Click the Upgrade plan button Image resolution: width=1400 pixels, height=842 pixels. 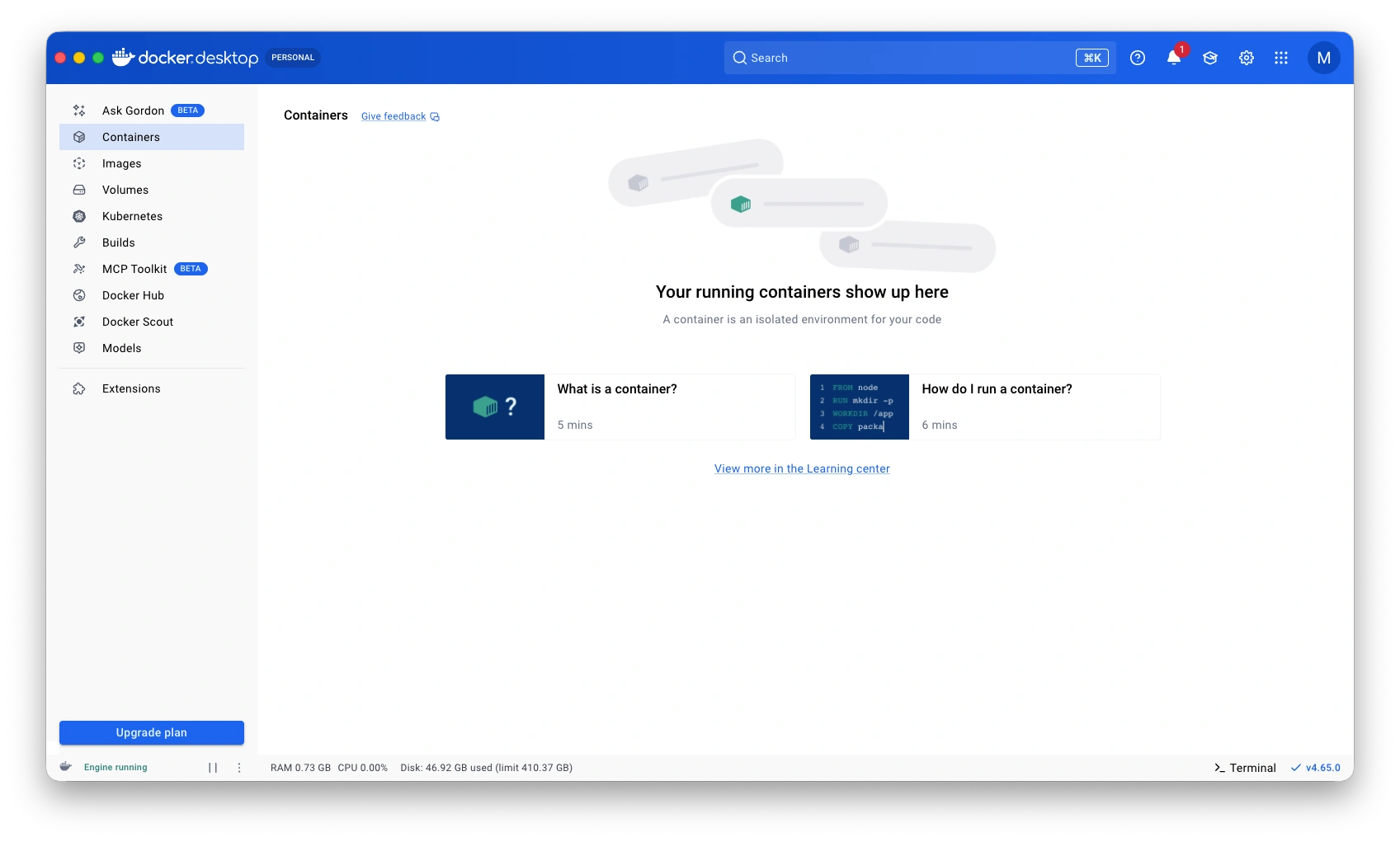tap(151, 732)
